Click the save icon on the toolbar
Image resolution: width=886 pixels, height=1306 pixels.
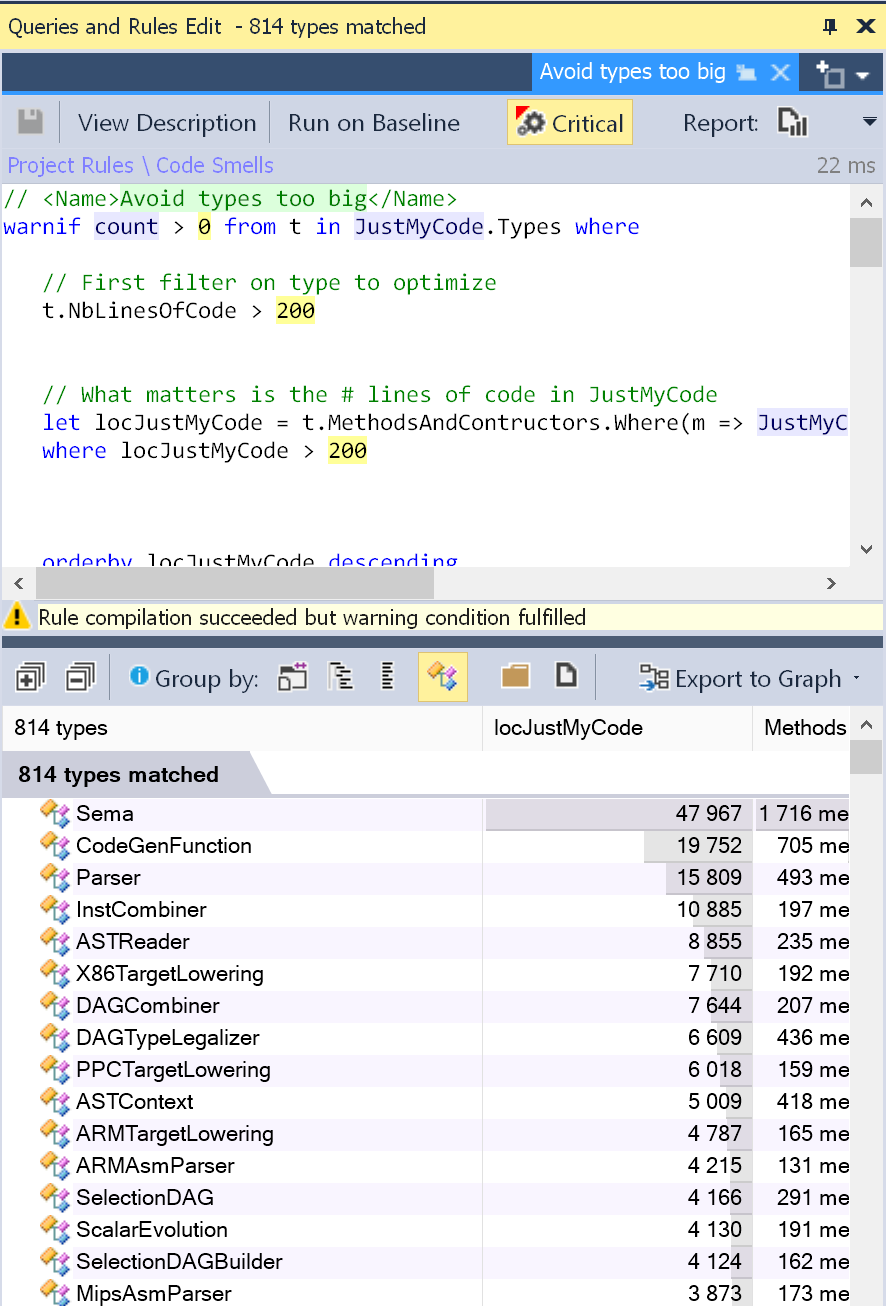pos(30,121)
